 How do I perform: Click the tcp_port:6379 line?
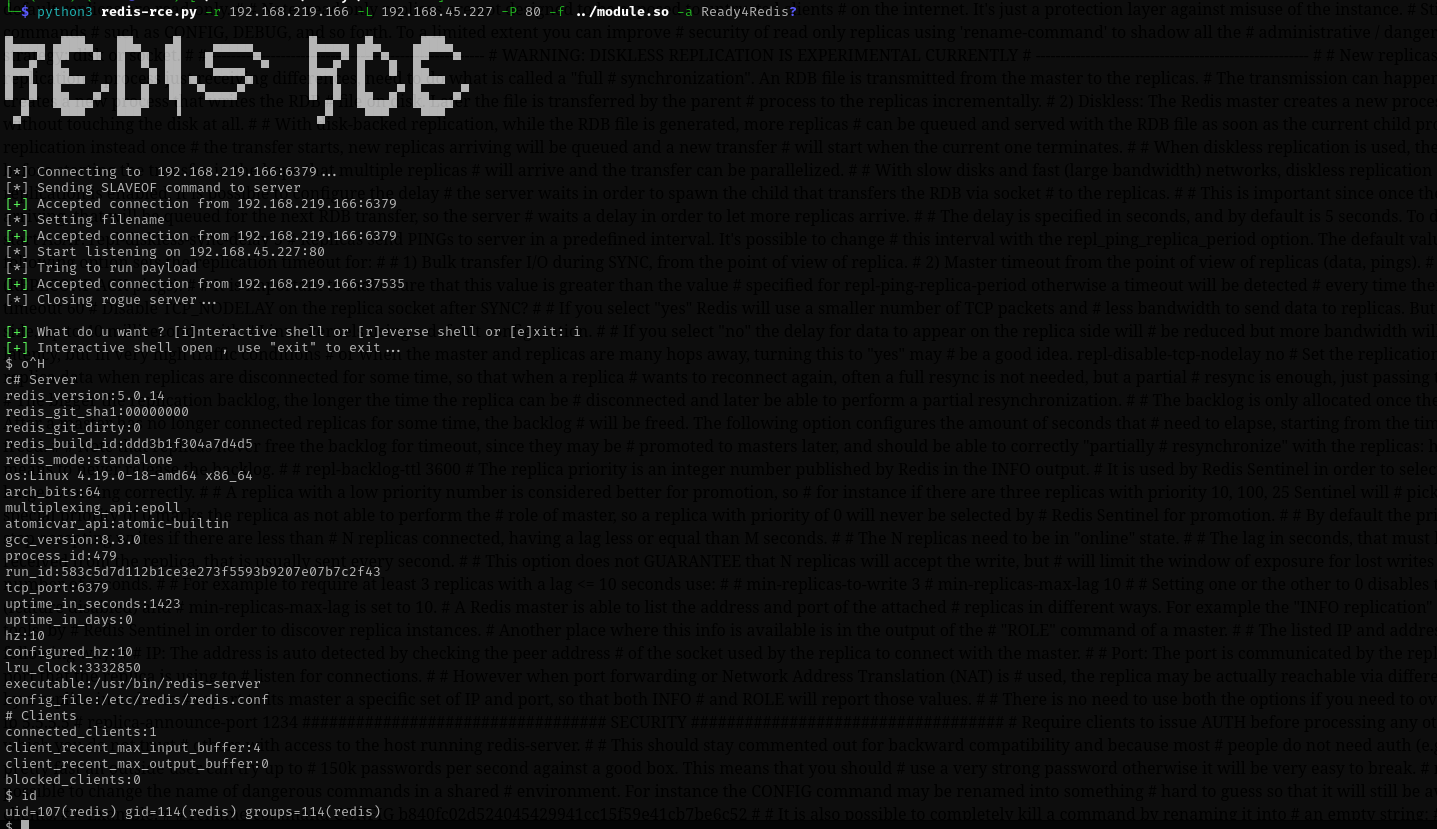[x=57, y=588]
